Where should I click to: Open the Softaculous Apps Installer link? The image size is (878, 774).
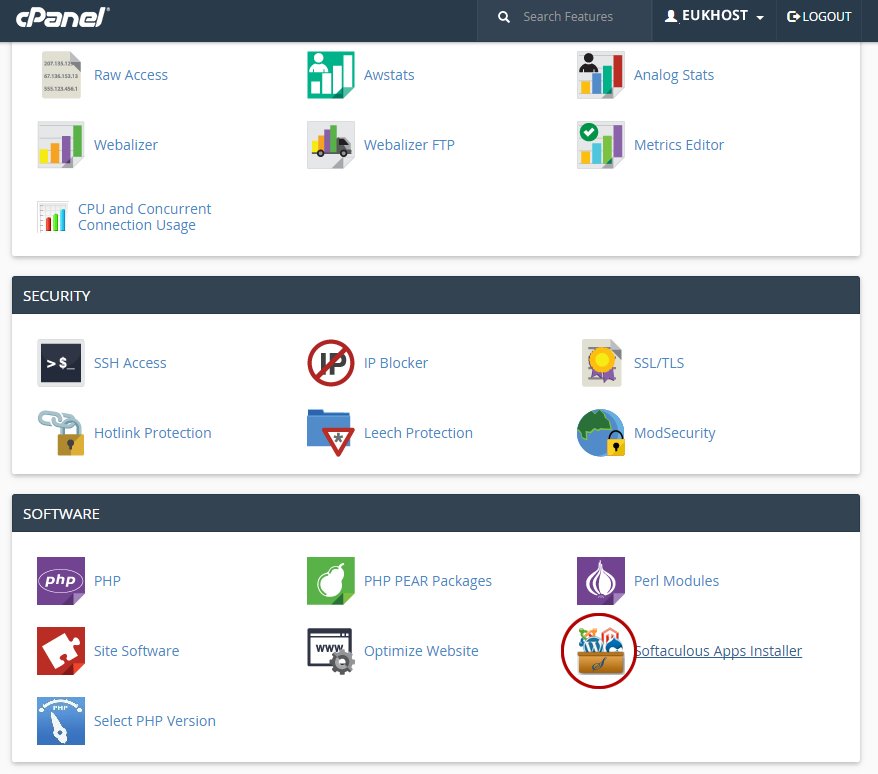point(718,651)
